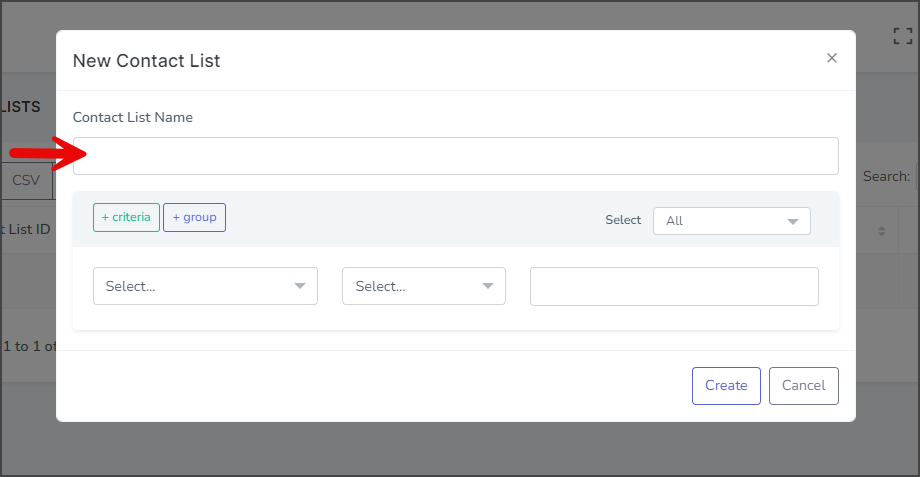The image size is (920, 477).
Task: Open the Select All dropdown
Action: pos(732,221)
